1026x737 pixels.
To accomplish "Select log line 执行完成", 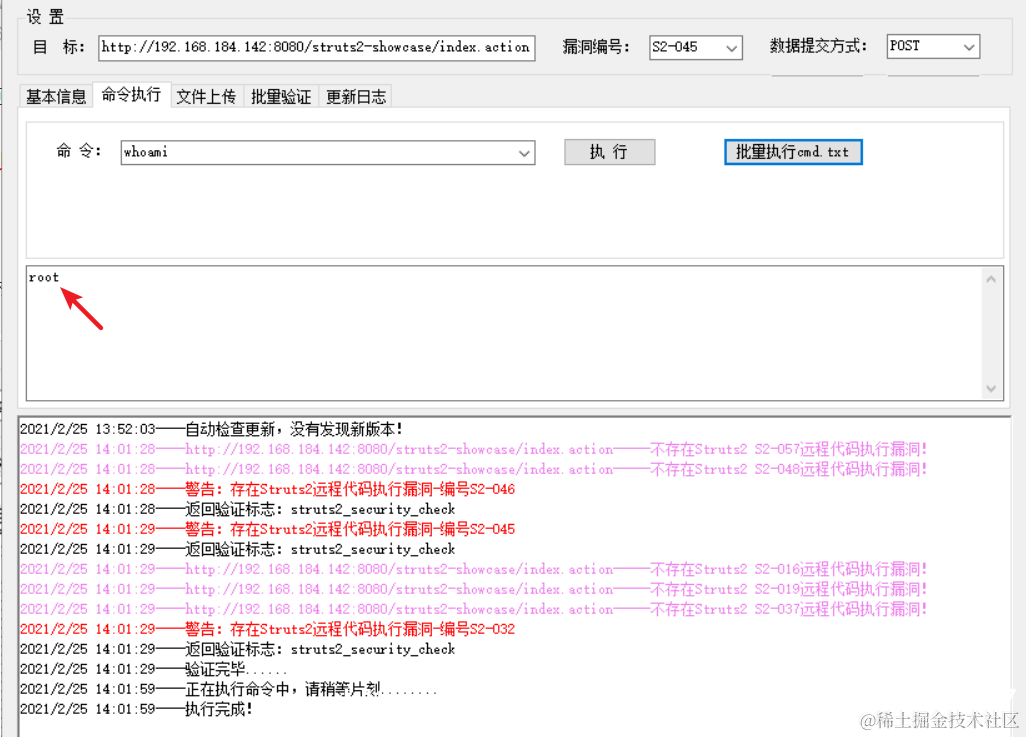I will (x=136, y=710).
